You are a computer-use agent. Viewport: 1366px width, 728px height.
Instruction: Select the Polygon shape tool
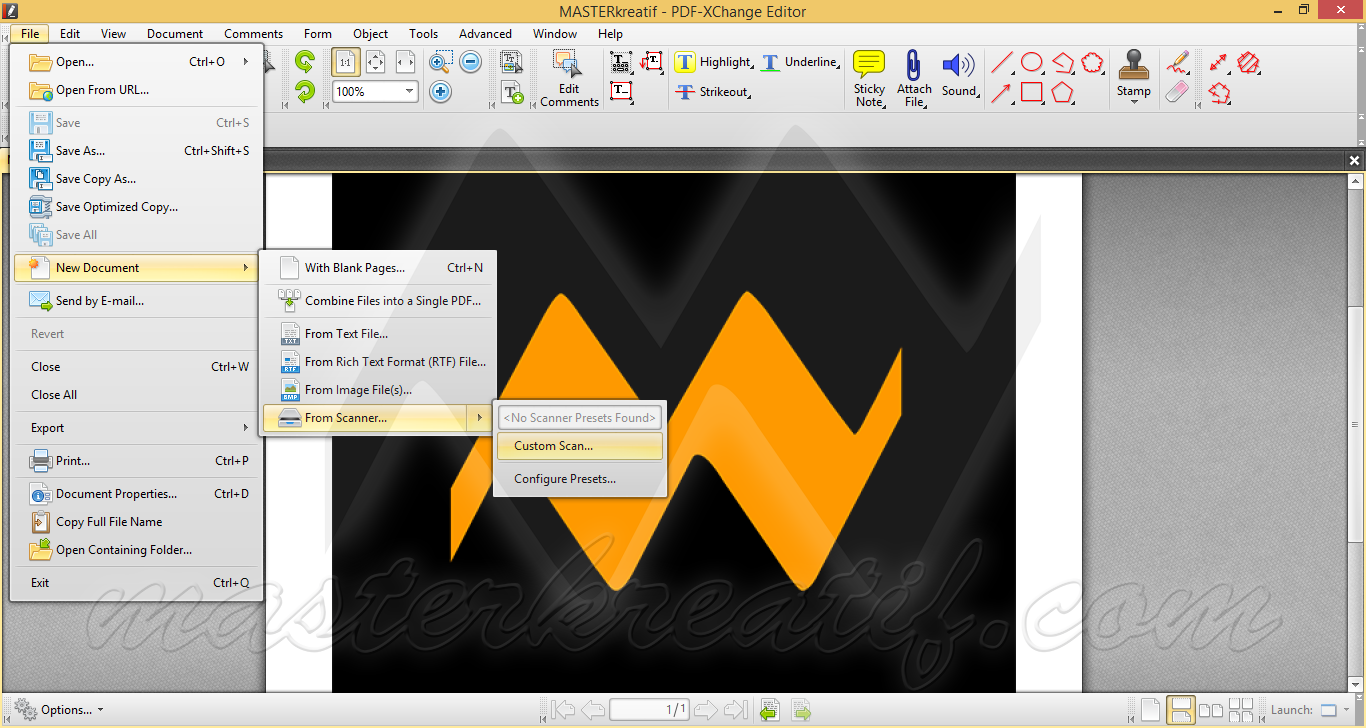tap(1062, 93)
